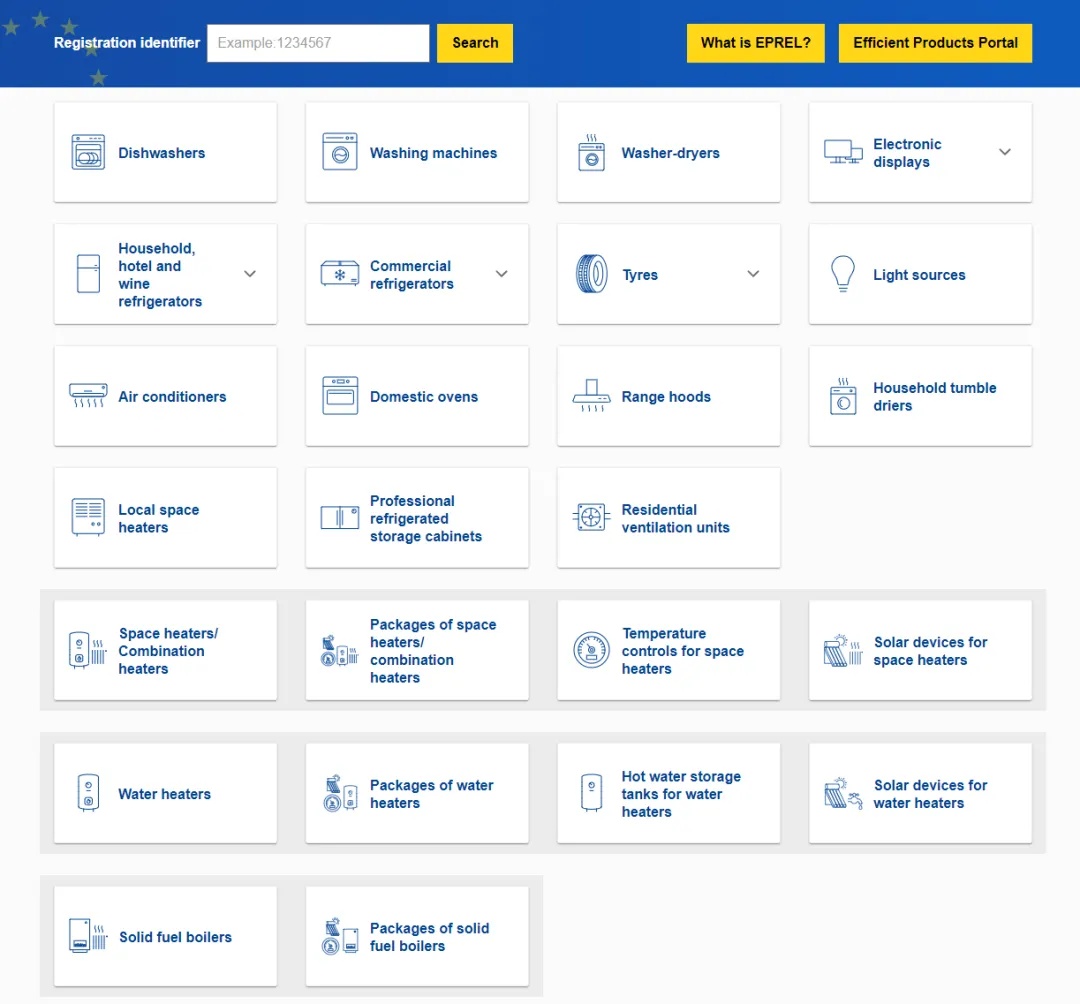Image resolution: width=1080 pixels, height=1004 pixels.
Task: Open the Light sources bulb icon
Action: click(x=843, y=274)
